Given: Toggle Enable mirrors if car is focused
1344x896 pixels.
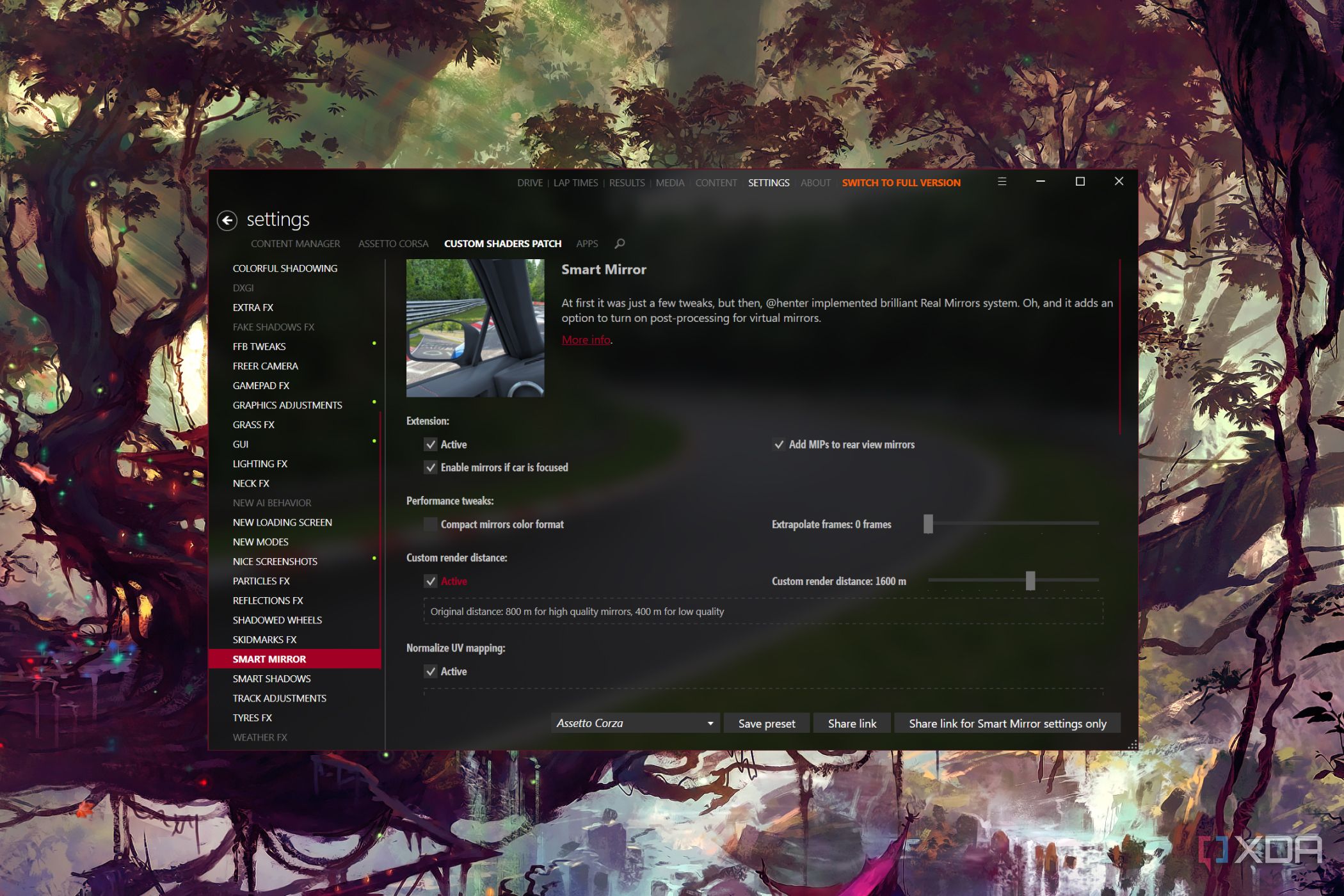Looking at the screenshot, I should click(431, 467).
